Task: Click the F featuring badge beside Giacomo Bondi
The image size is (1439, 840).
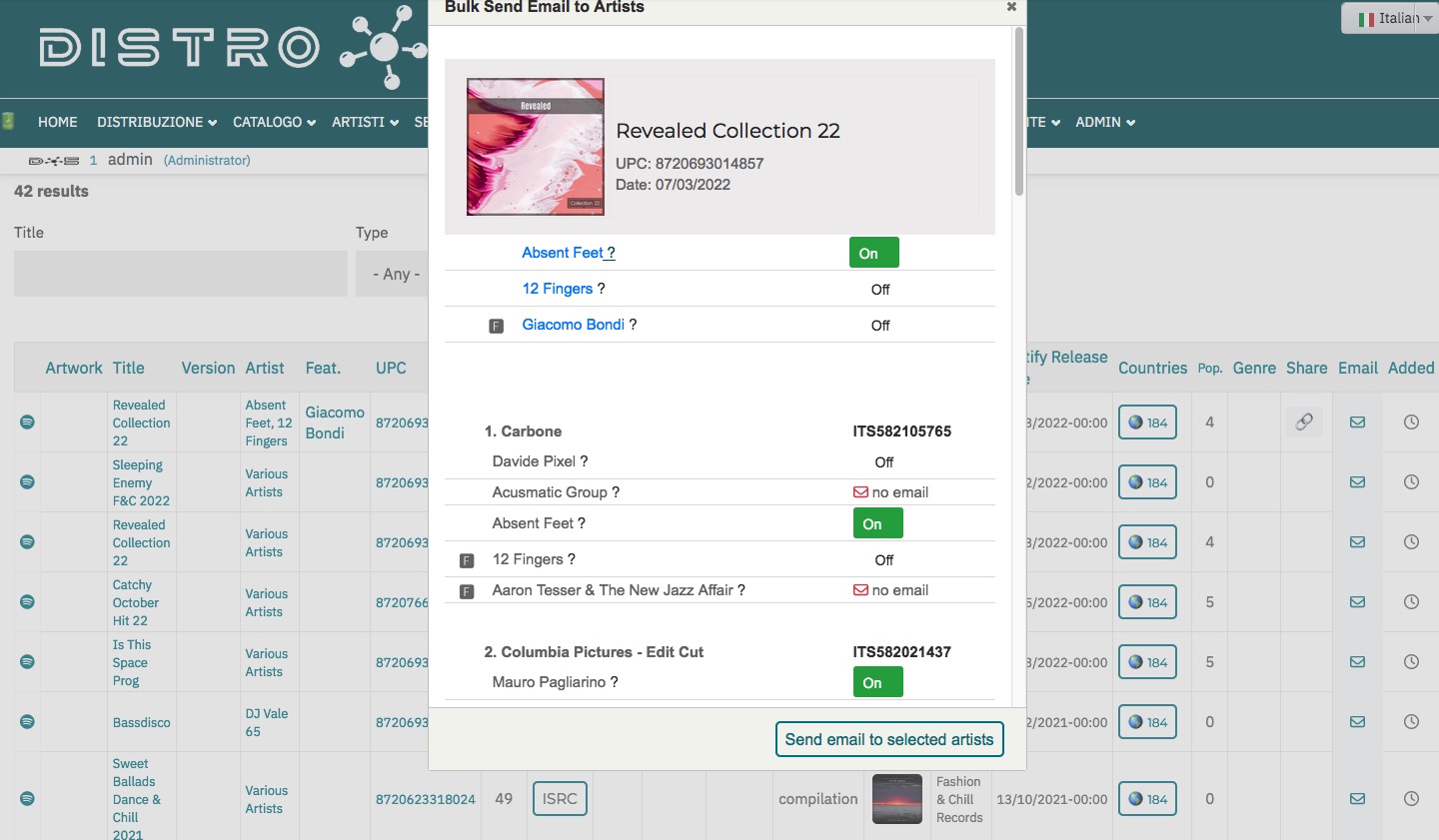Action: click(496, 326)
